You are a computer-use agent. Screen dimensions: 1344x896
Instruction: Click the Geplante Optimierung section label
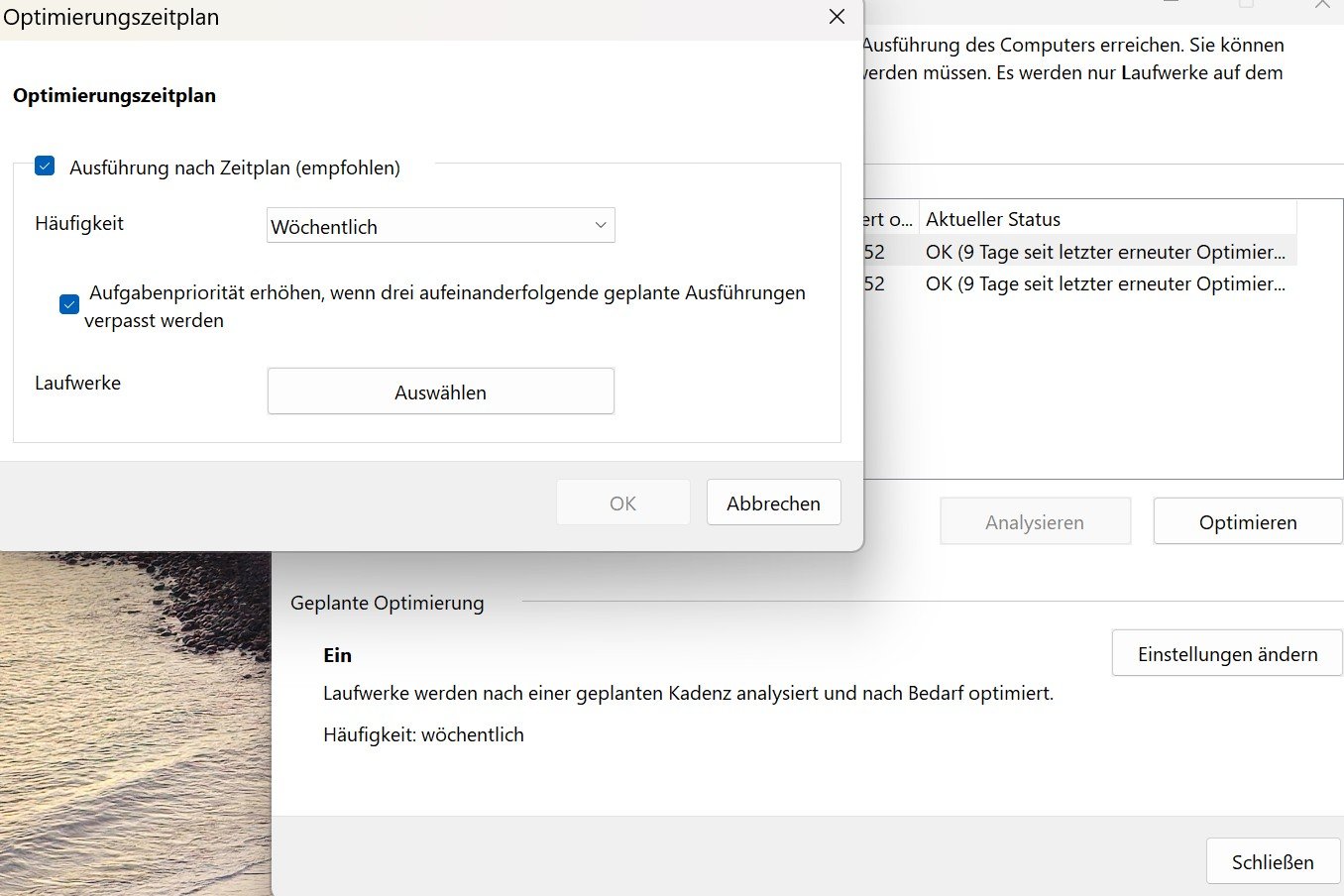388,603
